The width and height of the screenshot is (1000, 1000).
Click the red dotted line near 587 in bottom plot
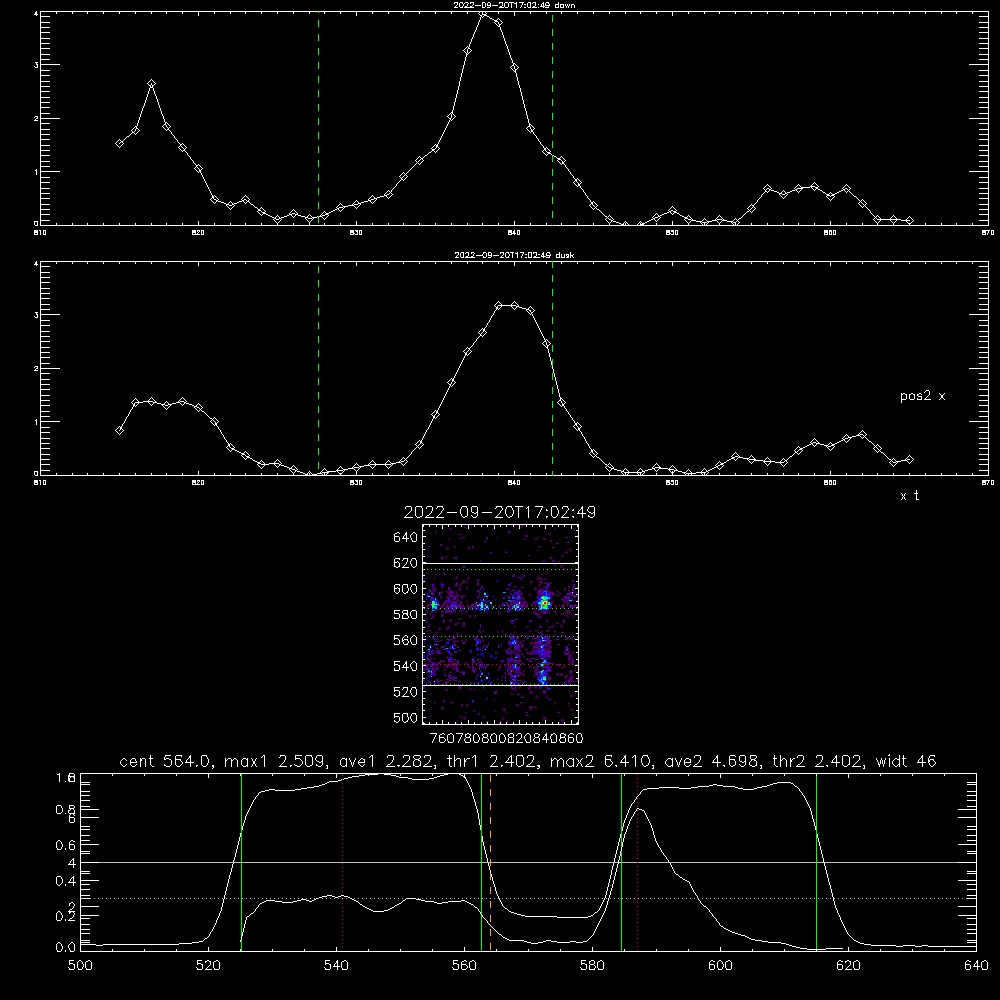[637, 862]
